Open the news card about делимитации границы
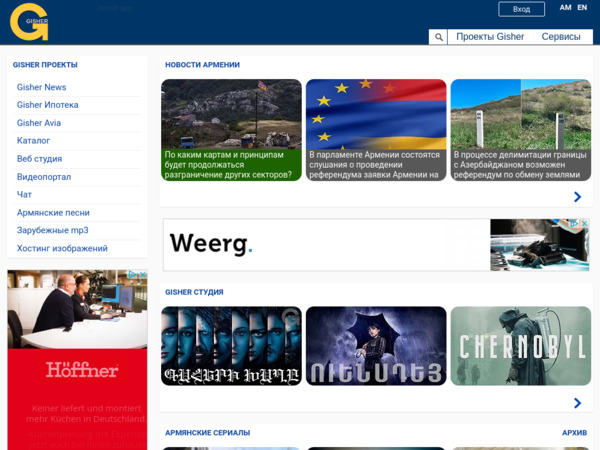The width and height of the screenshot is (600, 450). coord(521,130)
